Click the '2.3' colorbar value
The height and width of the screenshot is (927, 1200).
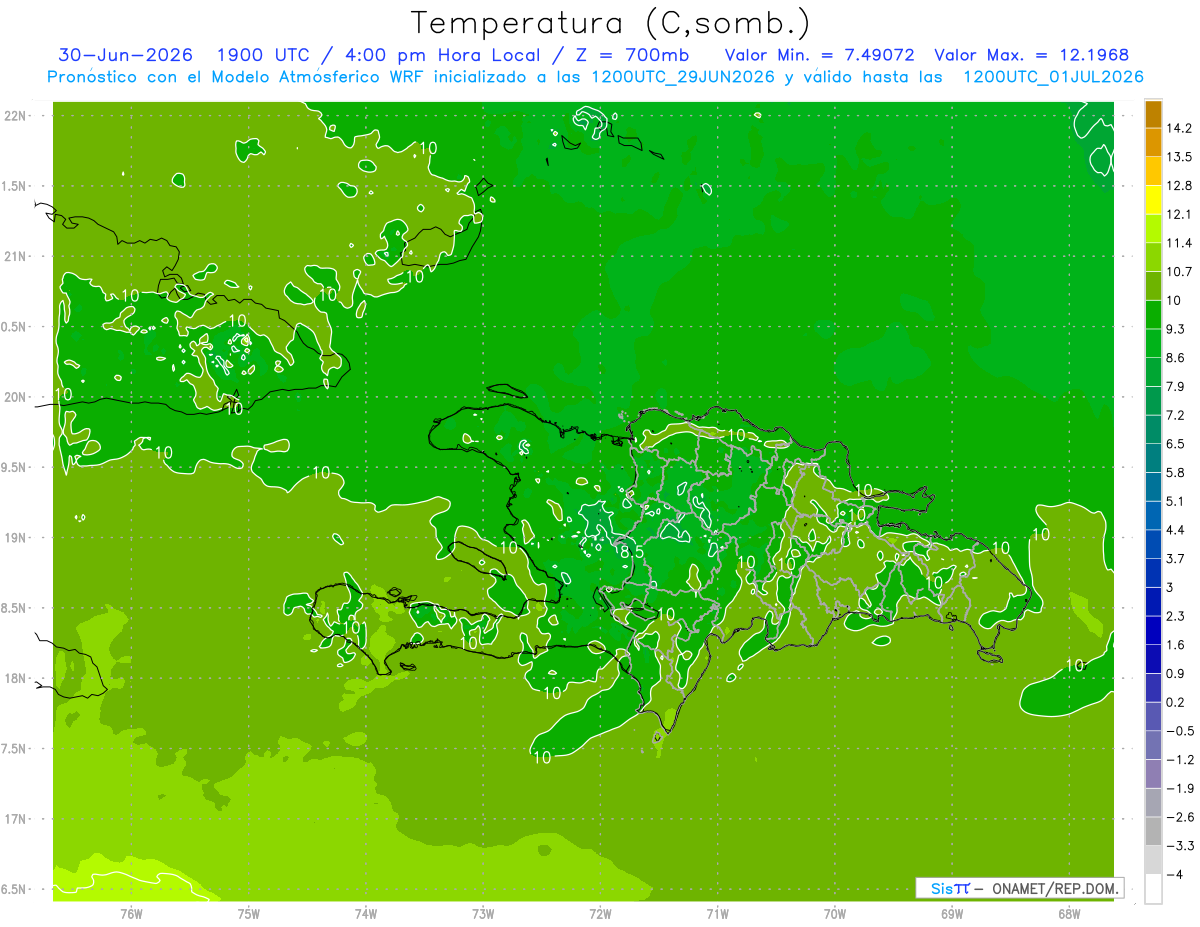1176,616
